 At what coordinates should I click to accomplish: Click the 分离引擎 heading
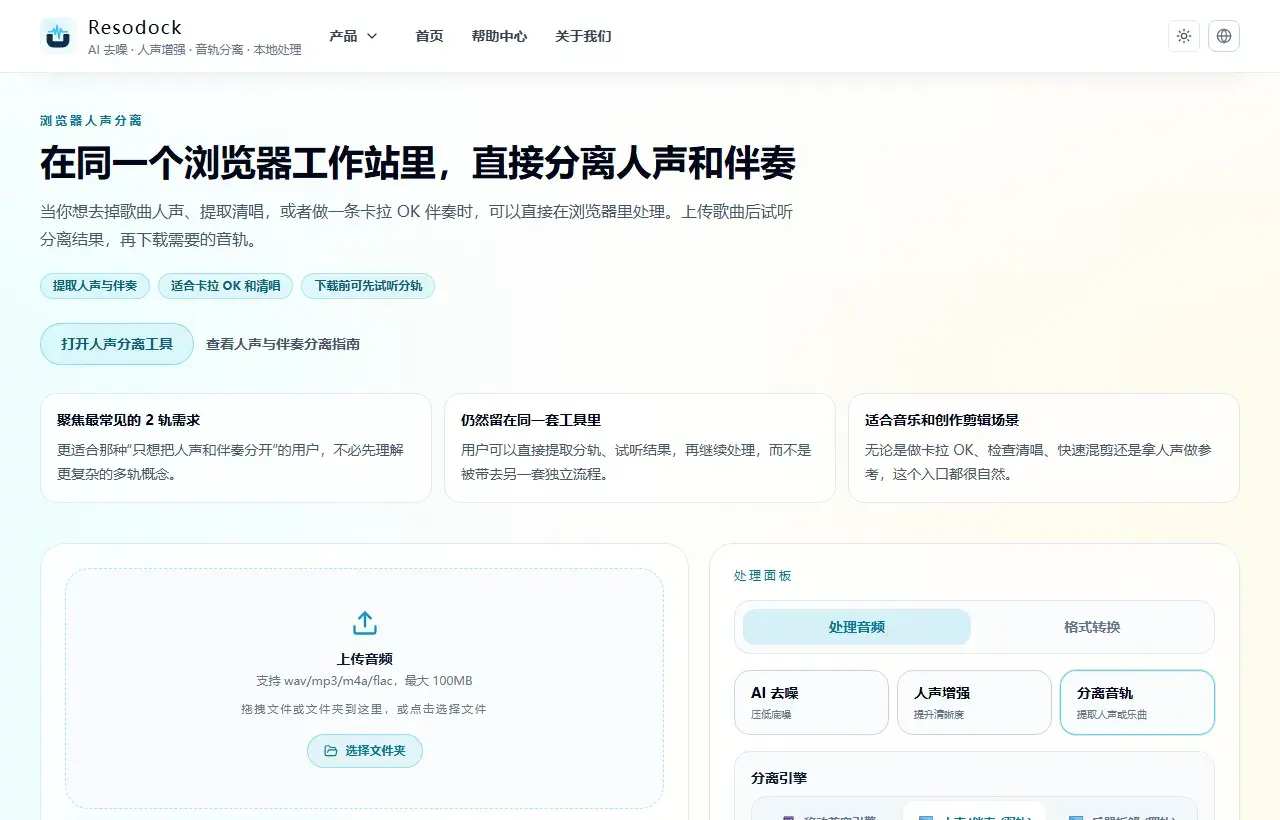point(779,778)
